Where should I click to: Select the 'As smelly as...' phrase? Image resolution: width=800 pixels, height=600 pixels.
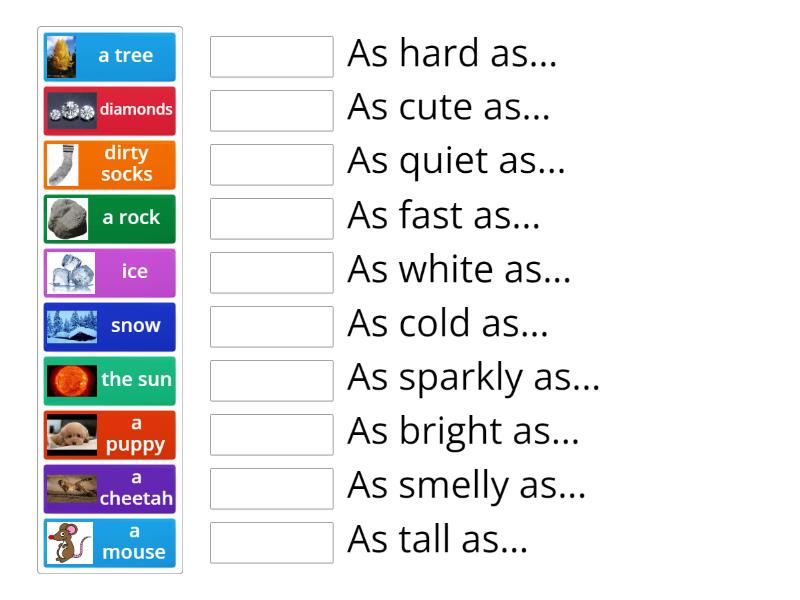(x=464, y=486)
